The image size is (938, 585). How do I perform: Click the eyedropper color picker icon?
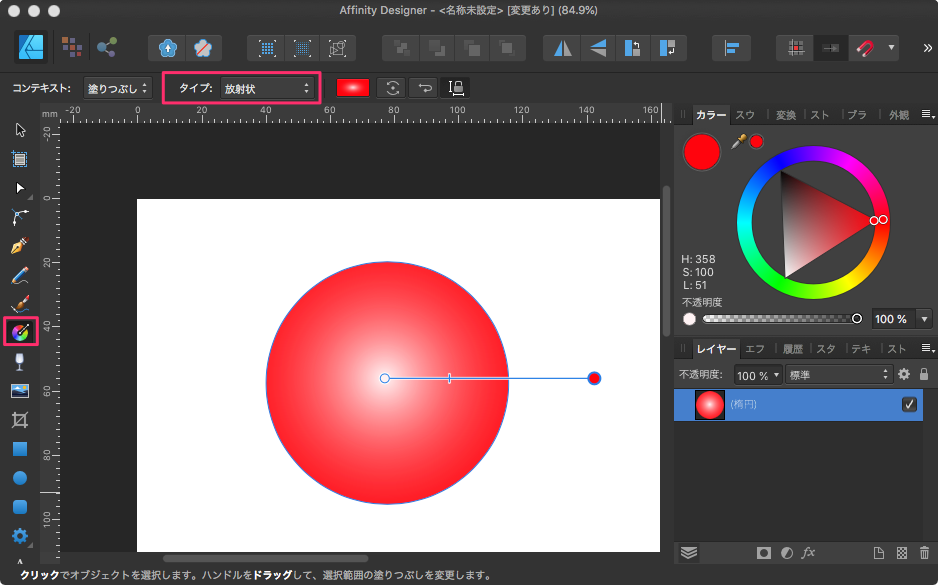coord(739,142)
